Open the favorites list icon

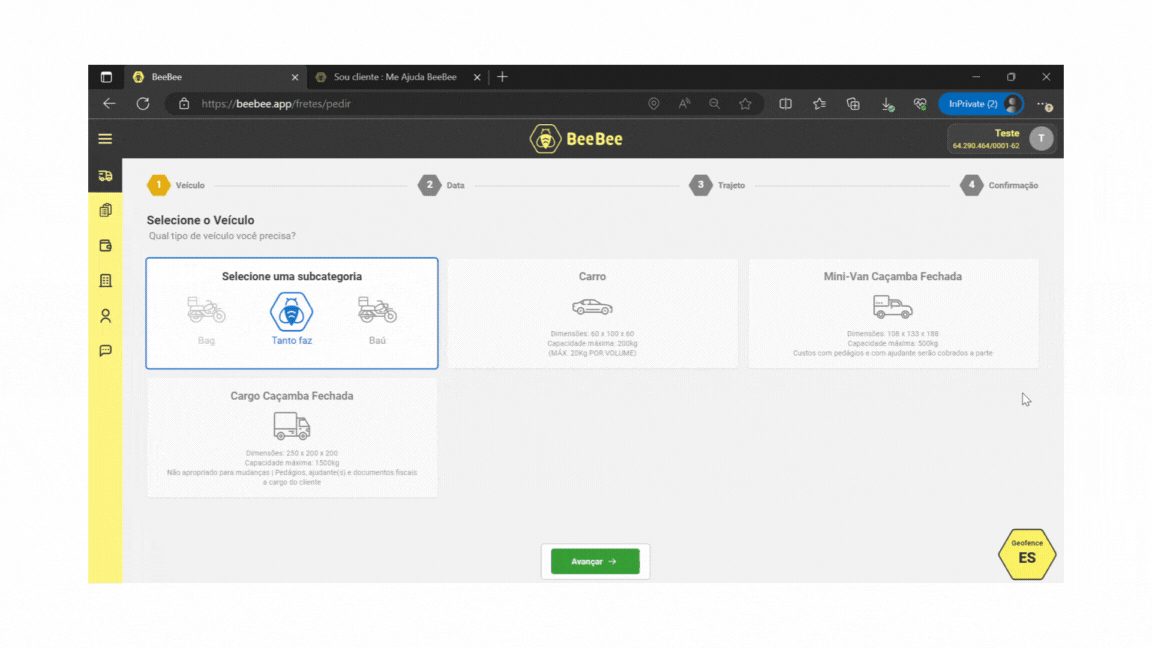(x=819, y=104)
